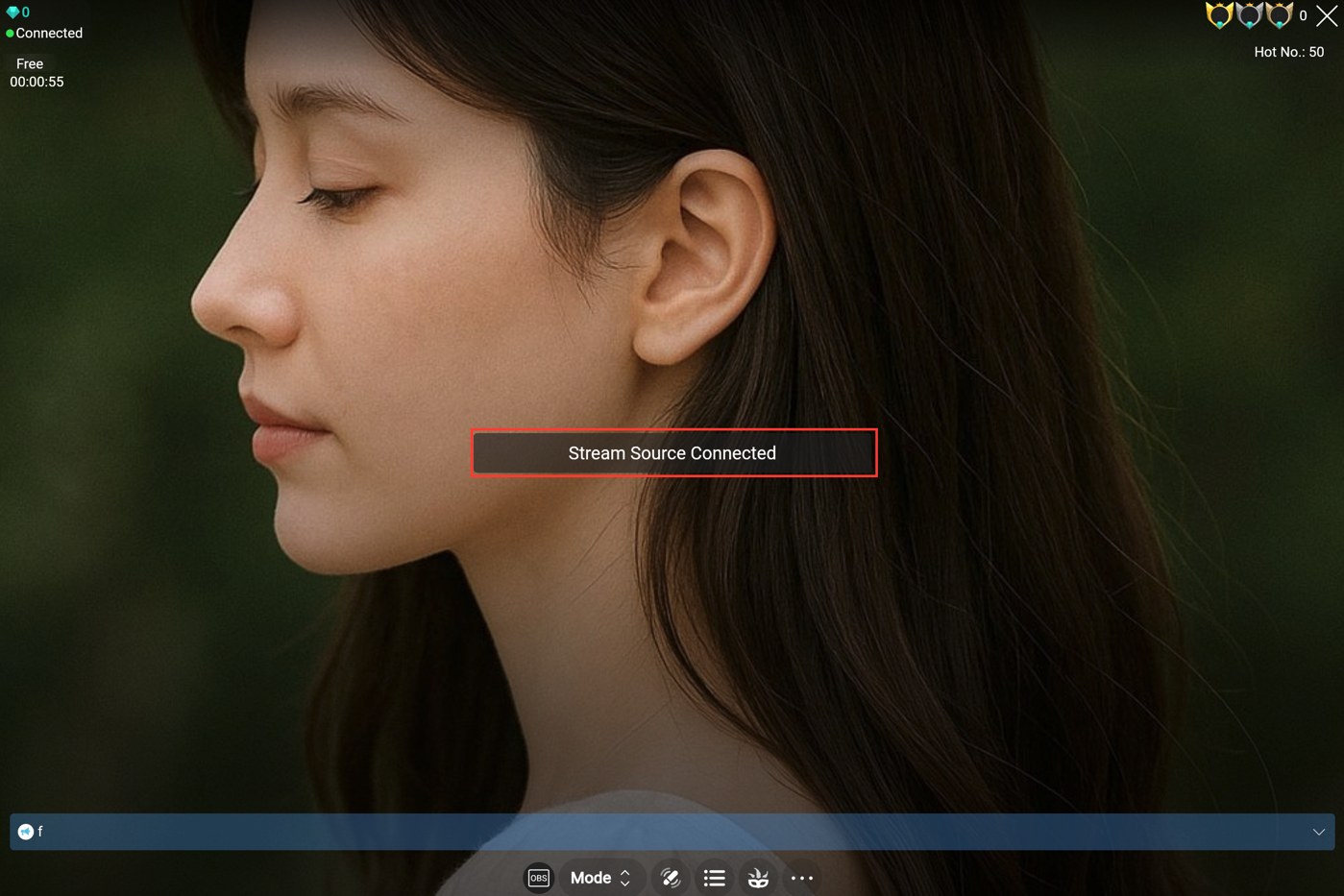Click the "Free" show type label
The height and width of the screenshot is (896, 1344).
click(30, 63)
